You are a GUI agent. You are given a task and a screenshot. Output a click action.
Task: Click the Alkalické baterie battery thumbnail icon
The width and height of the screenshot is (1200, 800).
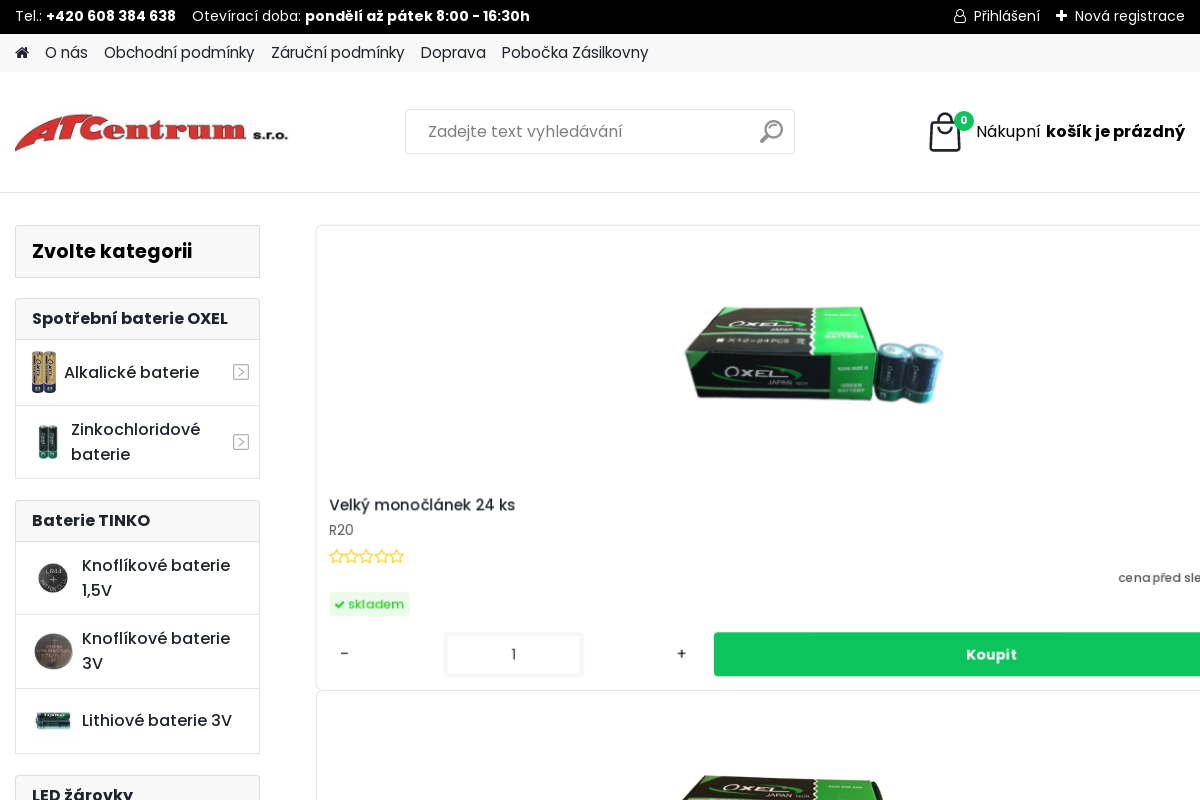click(44, 372)
